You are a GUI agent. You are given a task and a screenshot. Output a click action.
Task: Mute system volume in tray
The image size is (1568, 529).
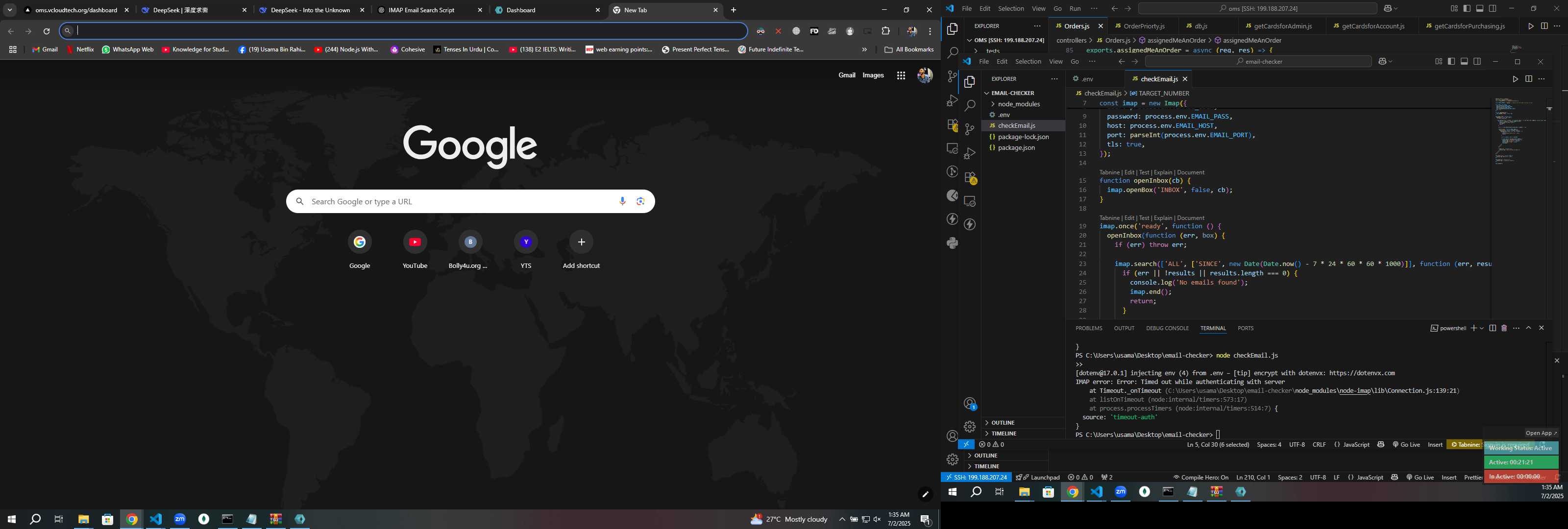(x=877, y=519)
